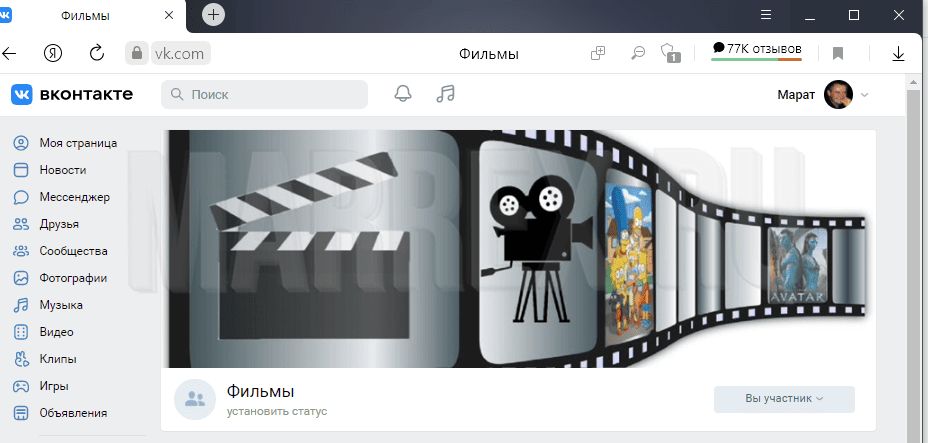Click the VKontakte logo icon
Viewport: 928px width, 443px height.
coord(22,95)
